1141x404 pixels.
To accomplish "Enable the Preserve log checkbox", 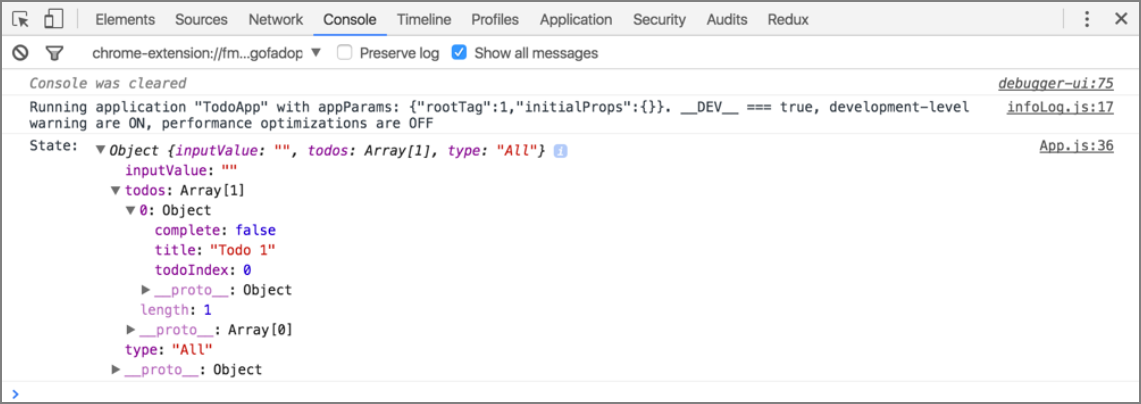I will (345, 53).
